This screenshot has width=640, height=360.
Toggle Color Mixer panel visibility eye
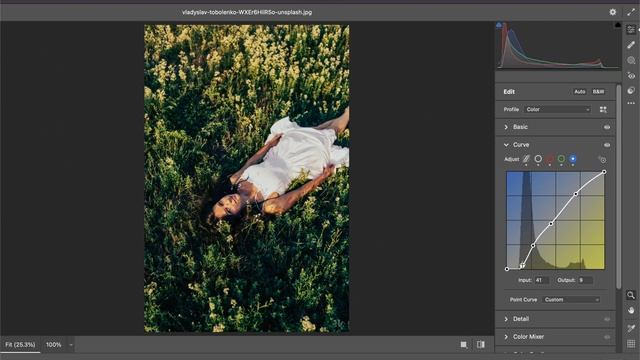607,337
